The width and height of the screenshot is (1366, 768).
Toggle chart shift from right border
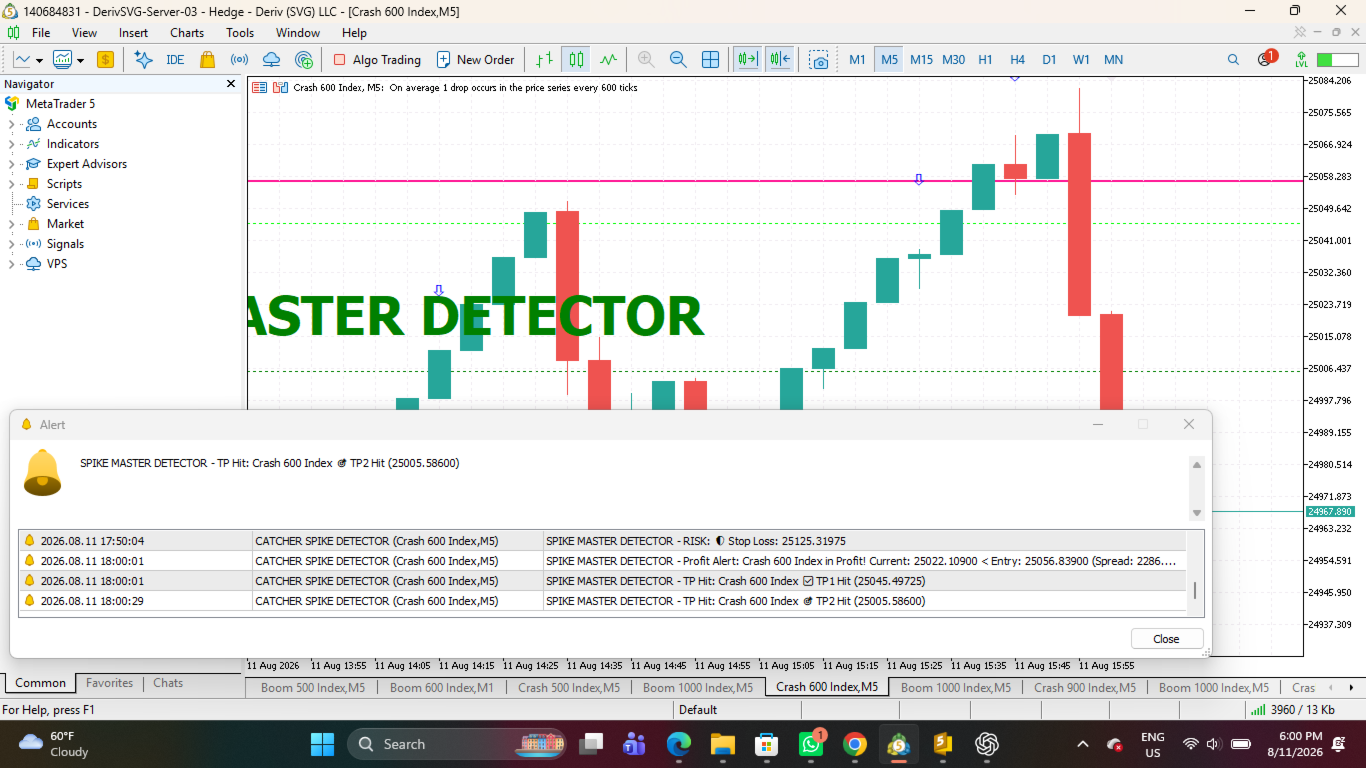[x=780, y=60]
